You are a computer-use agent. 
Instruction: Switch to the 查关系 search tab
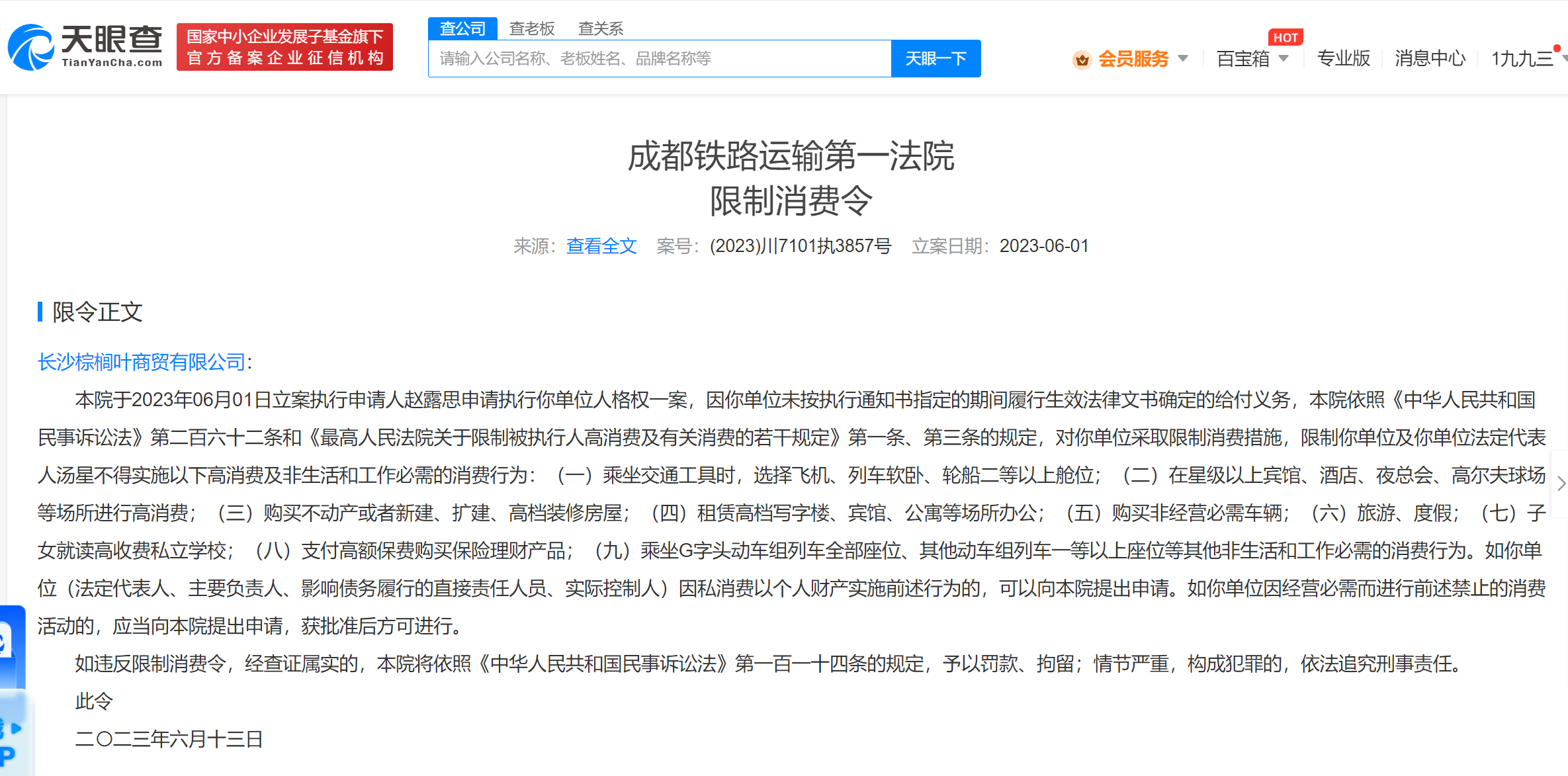pos(601,28)
